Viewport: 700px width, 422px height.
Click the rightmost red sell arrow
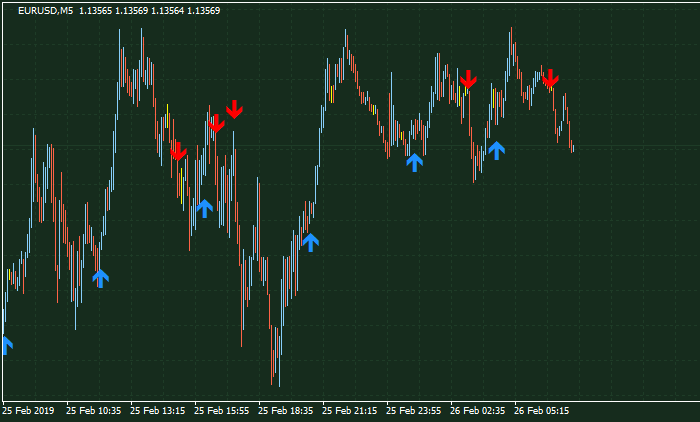click(550, 78)
